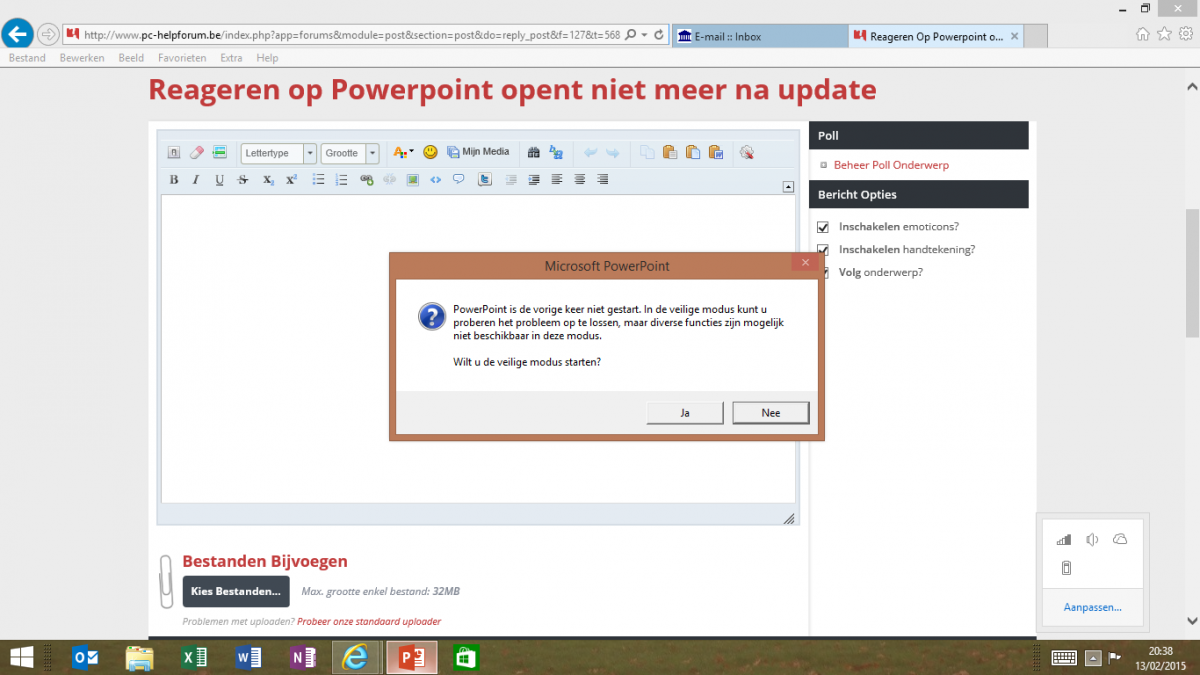This screenshot has height=675, width=1200.
Task: Click the Ja button in PowerPoint dialog
Action: (x=685, y=412)
